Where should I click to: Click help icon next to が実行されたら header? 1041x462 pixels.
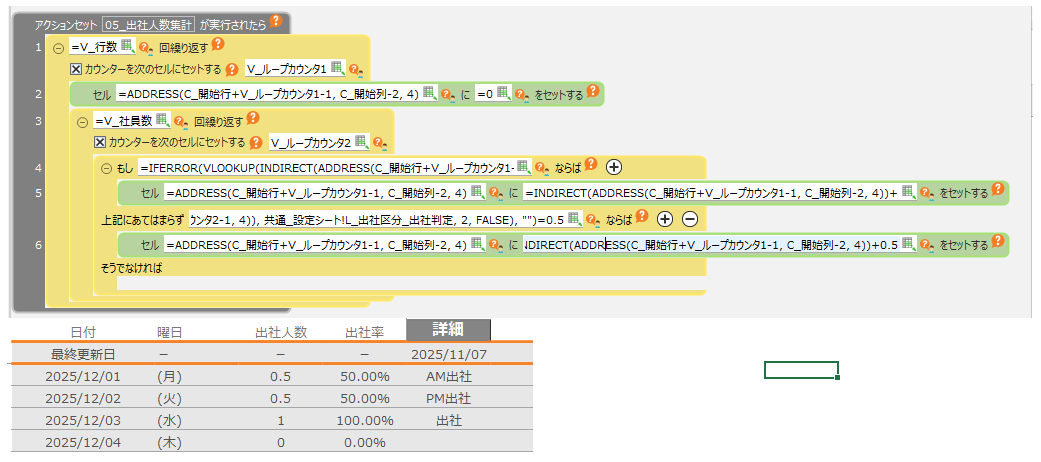click(x=275, y=21)
